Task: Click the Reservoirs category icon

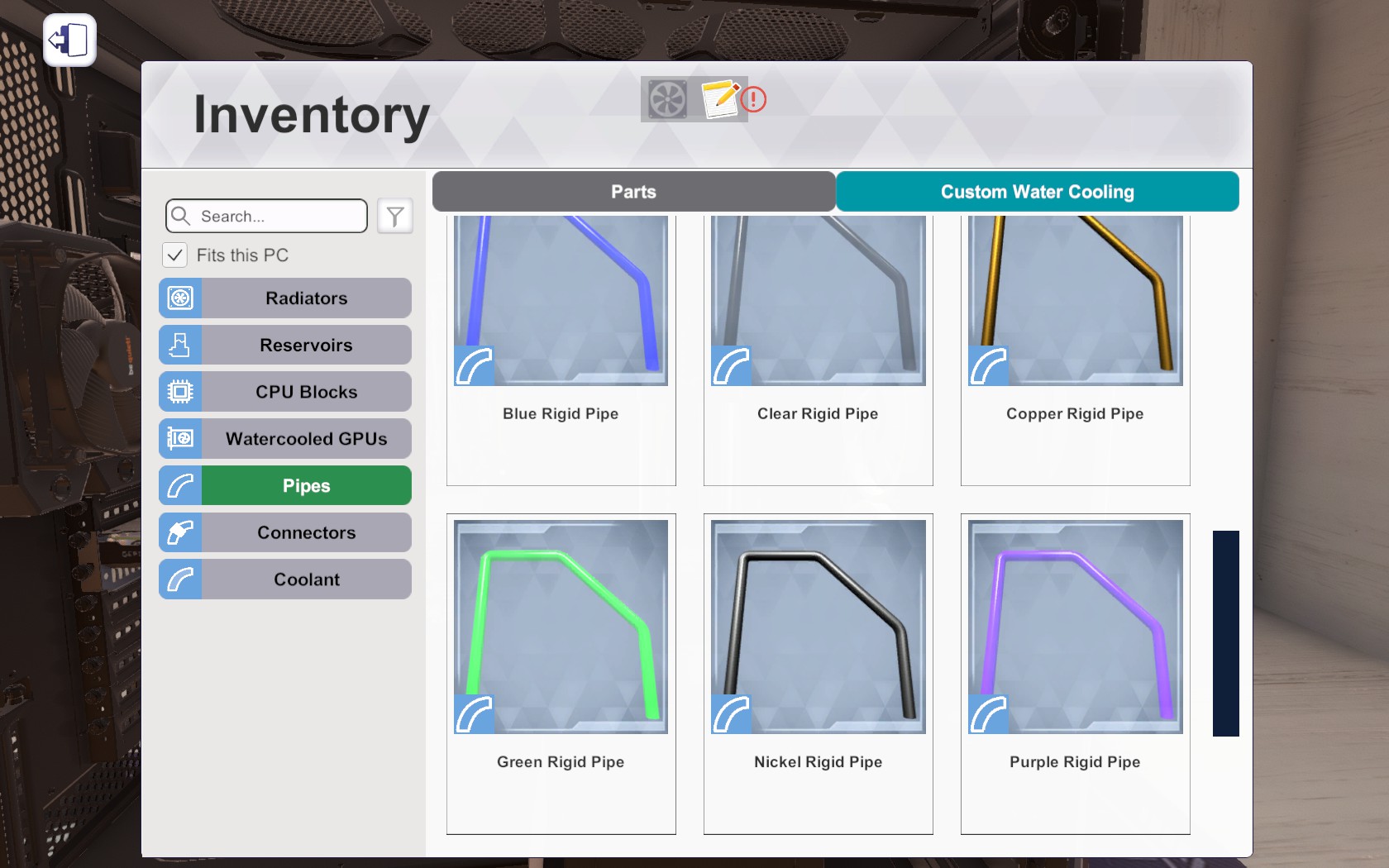Action: [x=180, y=345]
